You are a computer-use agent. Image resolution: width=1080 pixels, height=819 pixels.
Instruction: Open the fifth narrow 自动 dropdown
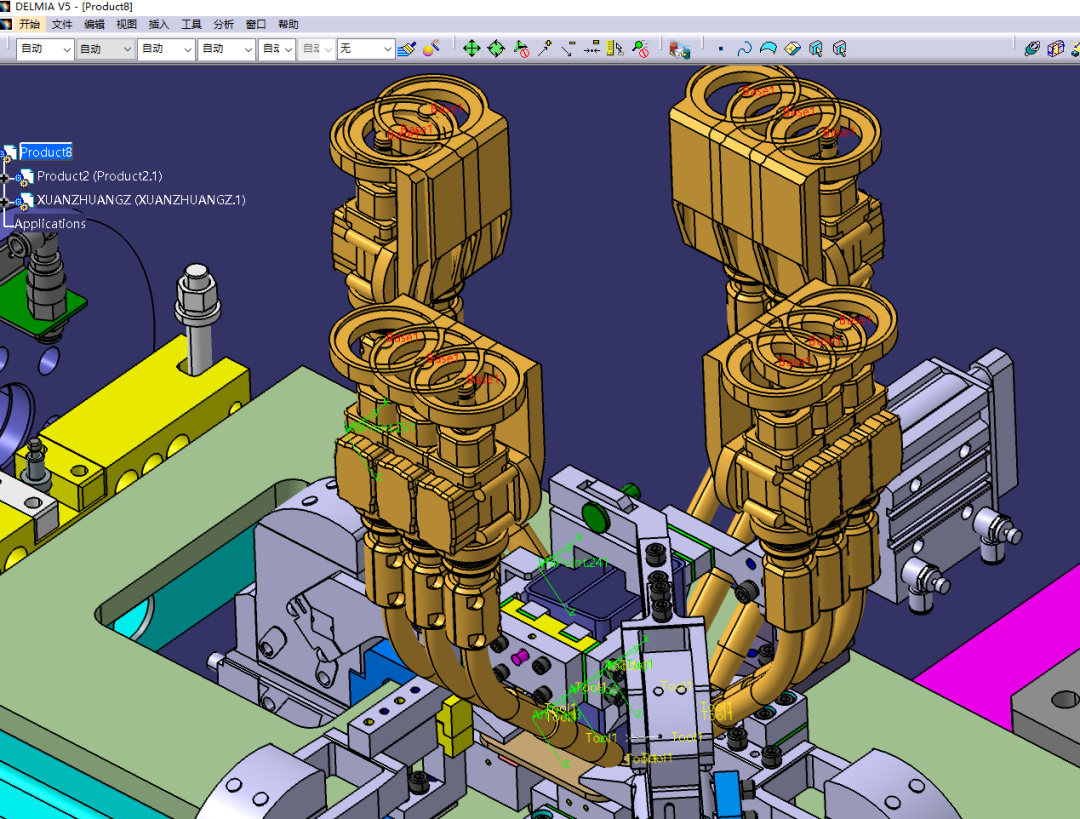(277, 49)
